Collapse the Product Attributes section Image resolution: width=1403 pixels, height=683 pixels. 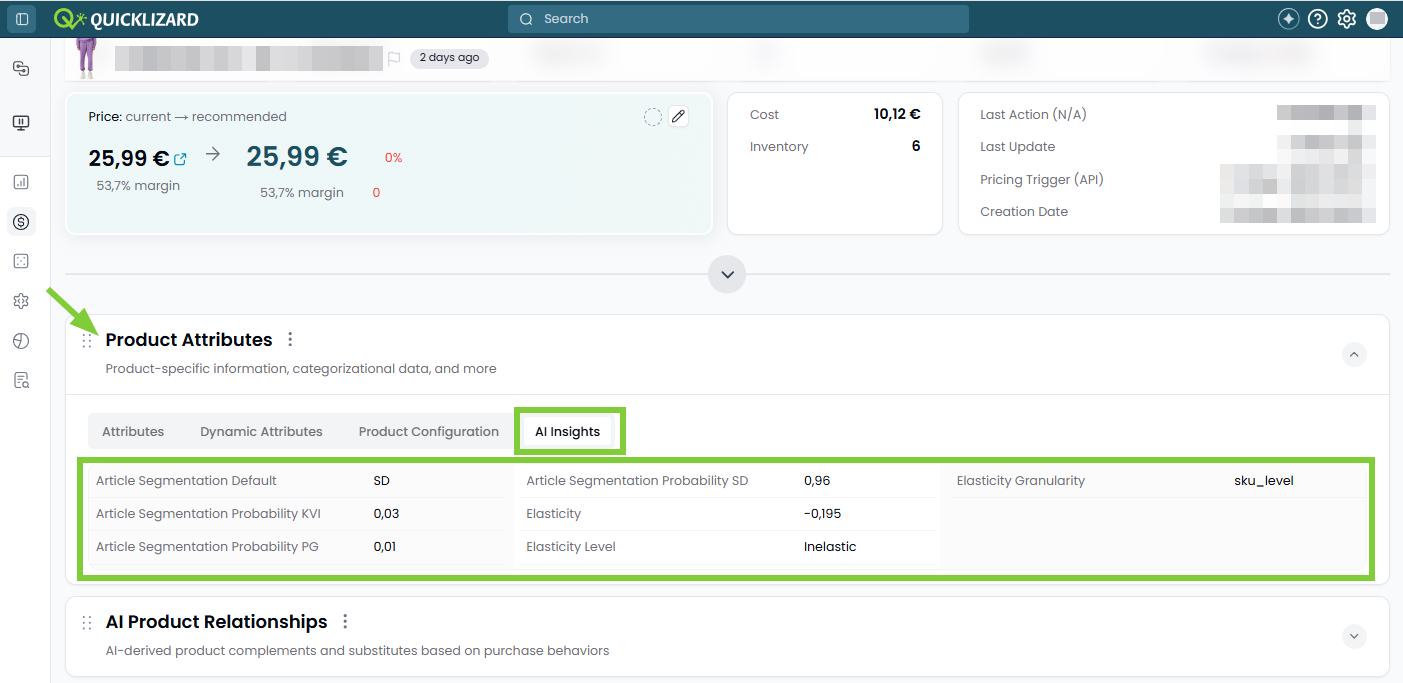(1354, 354)
